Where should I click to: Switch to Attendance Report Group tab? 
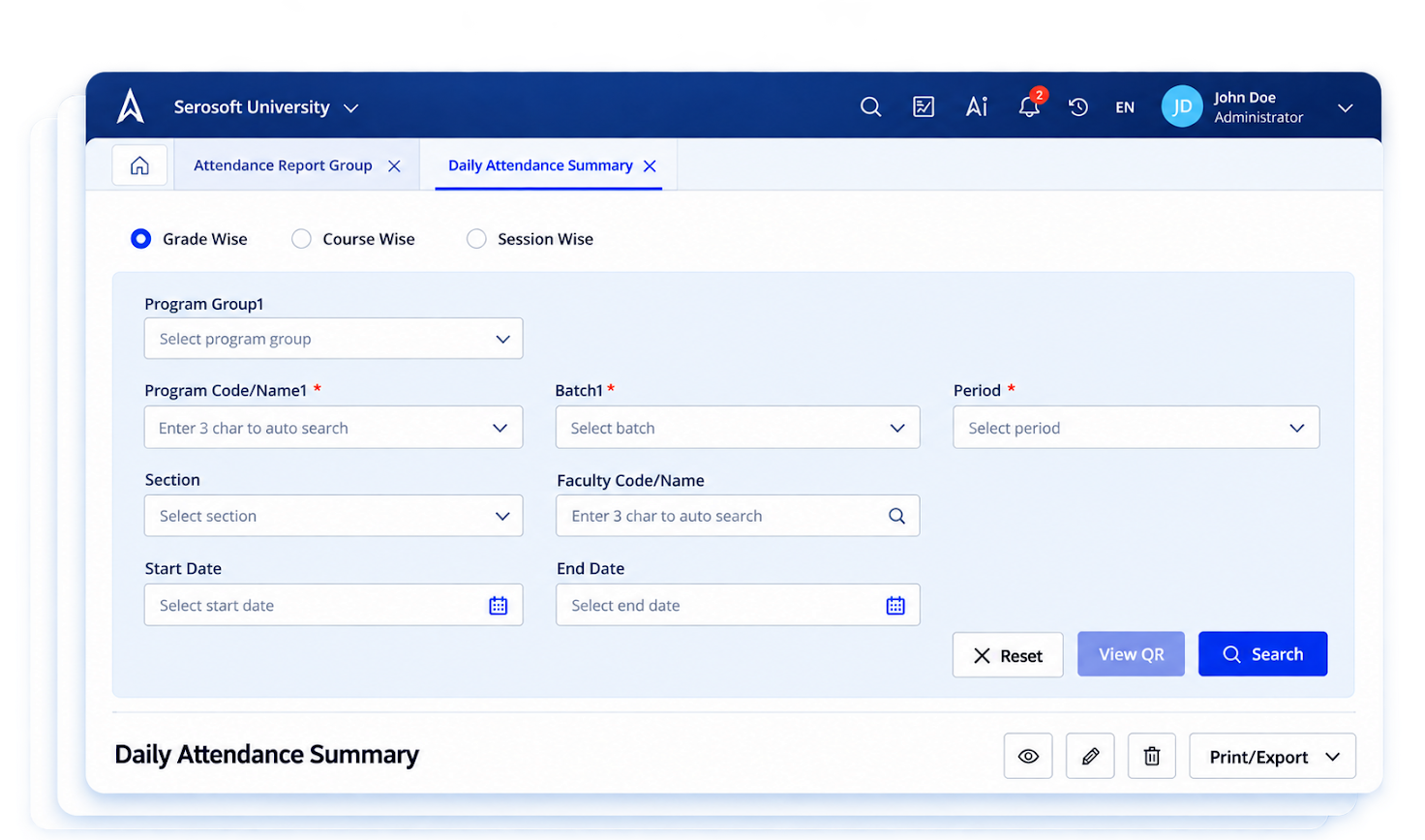pos(283,165)
